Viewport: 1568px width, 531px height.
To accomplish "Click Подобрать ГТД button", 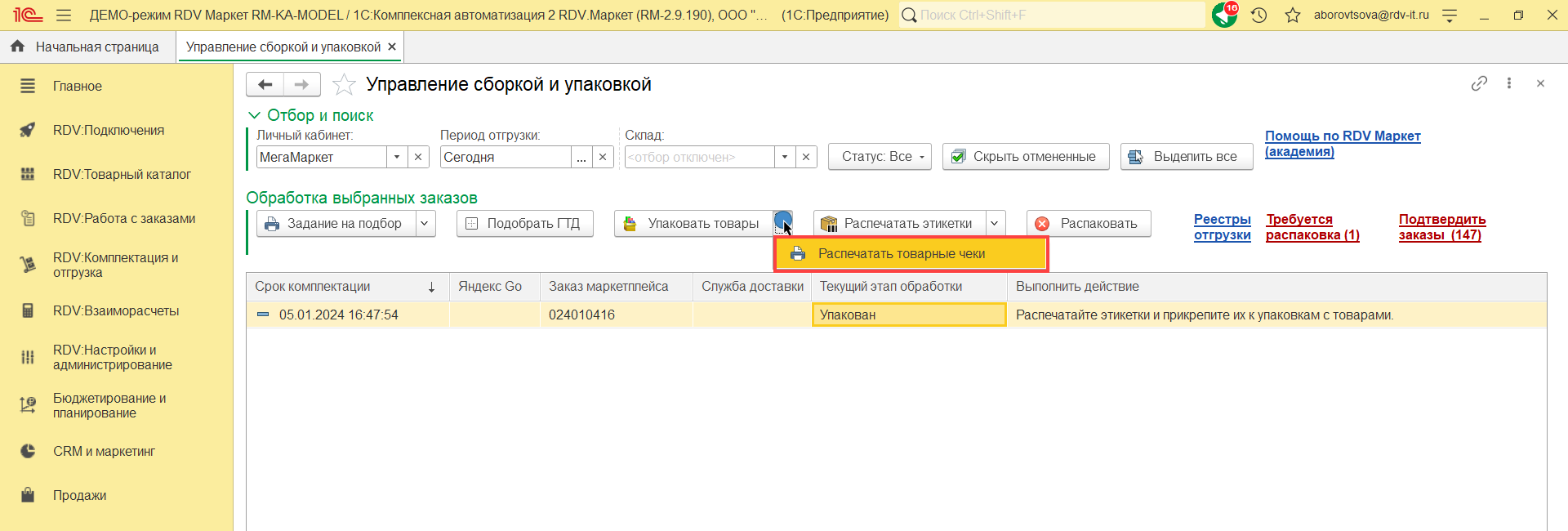I will click(525, 223).
